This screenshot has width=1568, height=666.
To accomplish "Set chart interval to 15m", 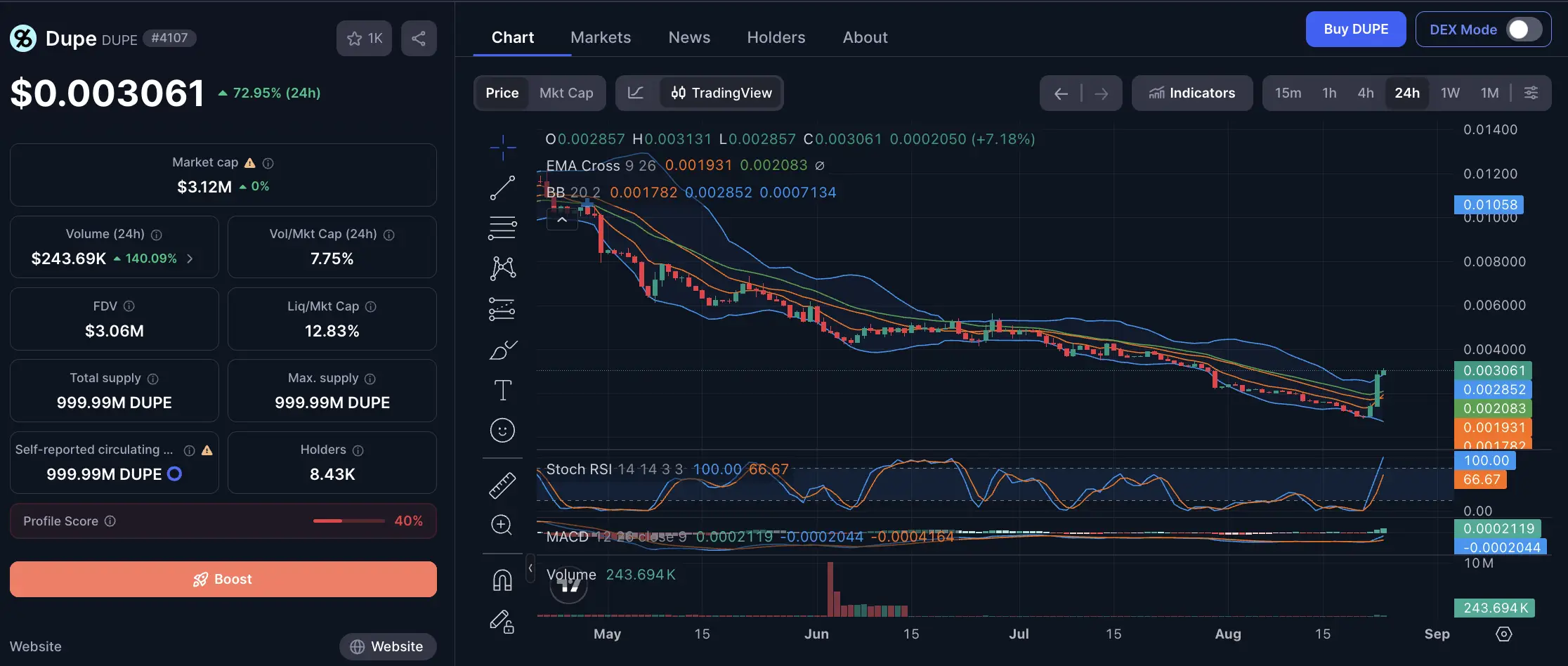I will pos(1288,93).
